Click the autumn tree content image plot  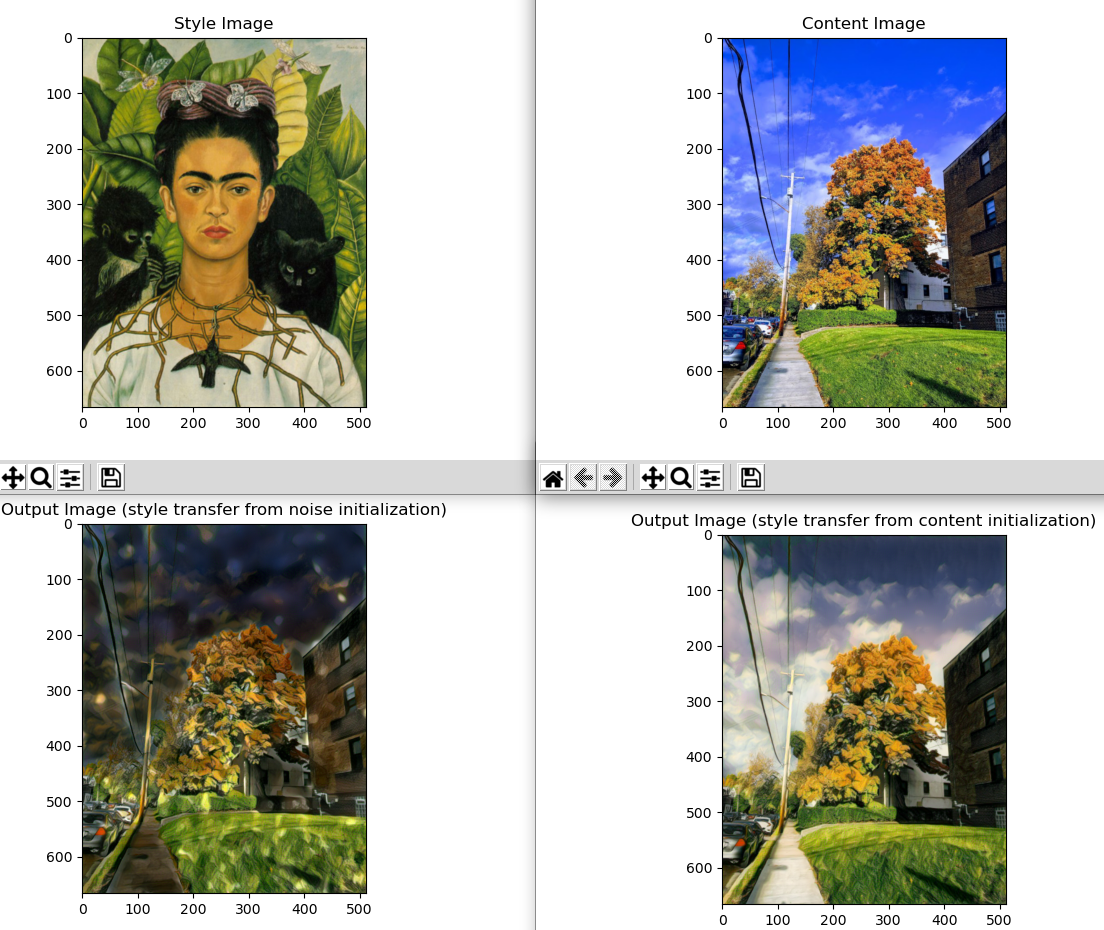pyautogui.click(x=865, y=222)
